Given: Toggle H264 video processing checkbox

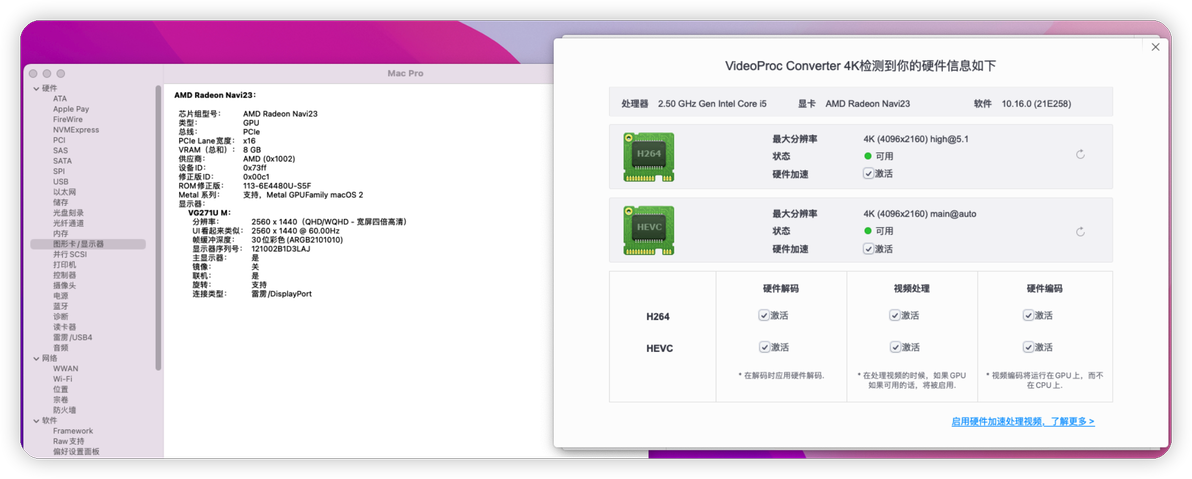Looking at the screenshot, I should point(895,315).
